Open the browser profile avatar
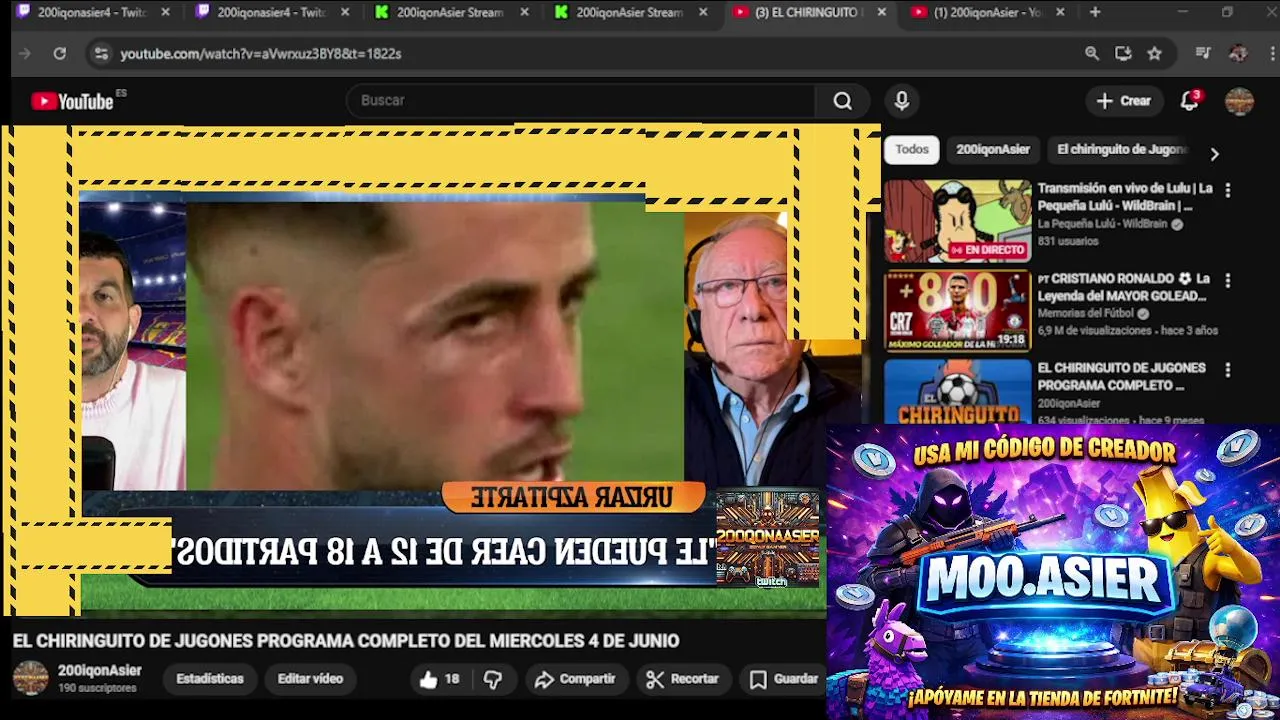Image resolution: width=1280 pixels, height=720 pixels. point(1238,54)
